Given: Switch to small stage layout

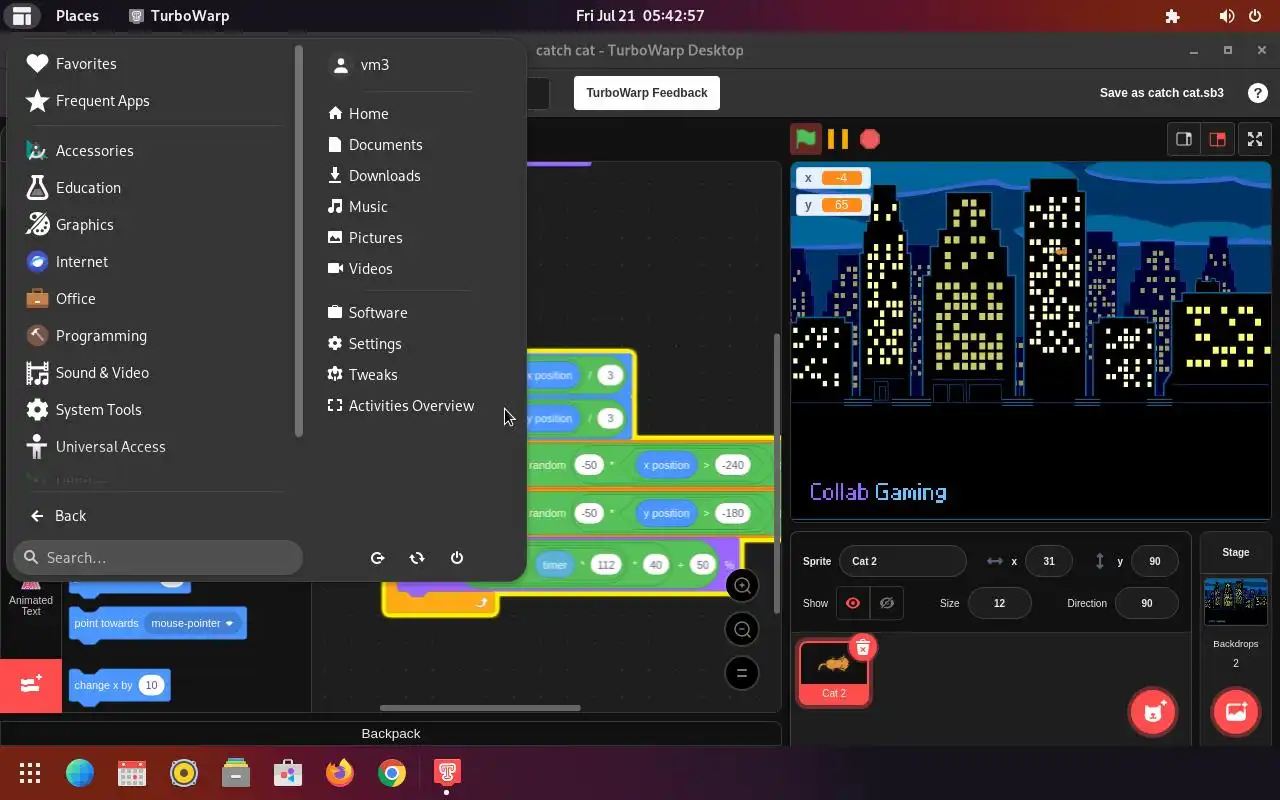Looking at the screenshot, I should click(x=1184, y=139).
